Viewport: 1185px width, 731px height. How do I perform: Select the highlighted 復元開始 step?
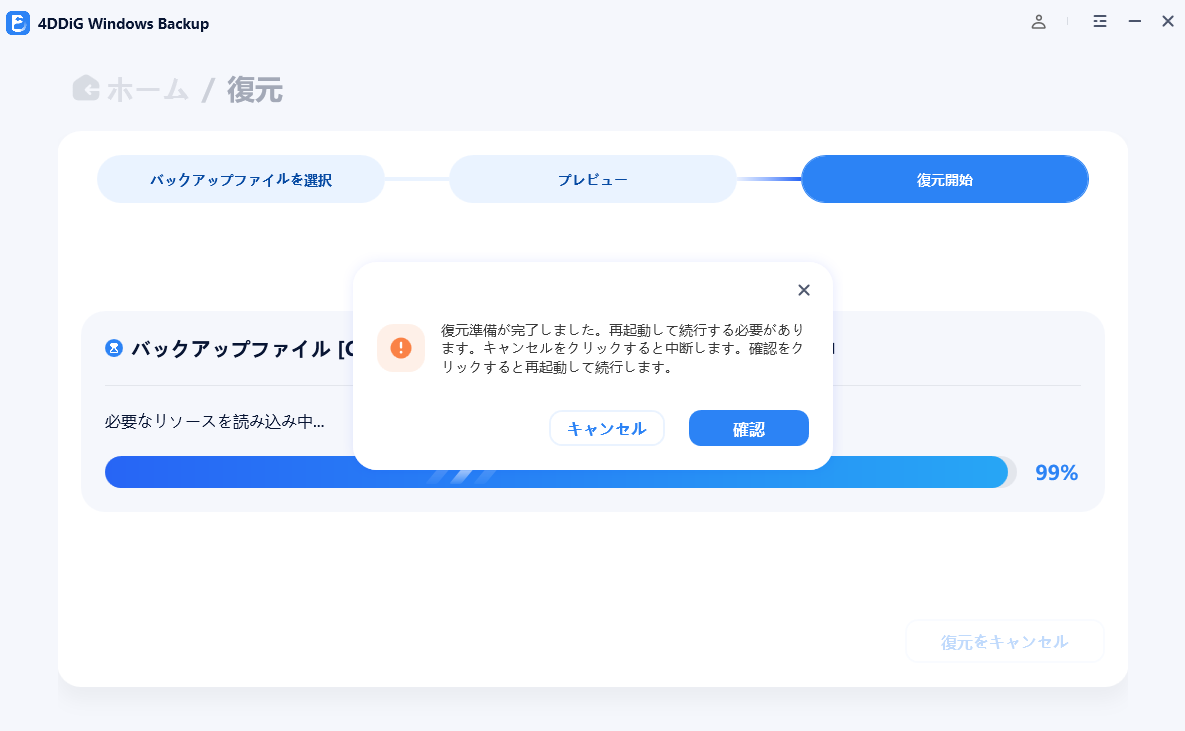coord(944,179)
